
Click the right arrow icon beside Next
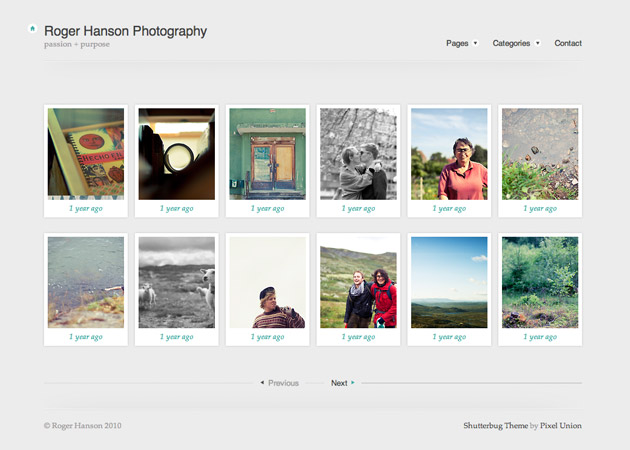(x=353, y=383)
